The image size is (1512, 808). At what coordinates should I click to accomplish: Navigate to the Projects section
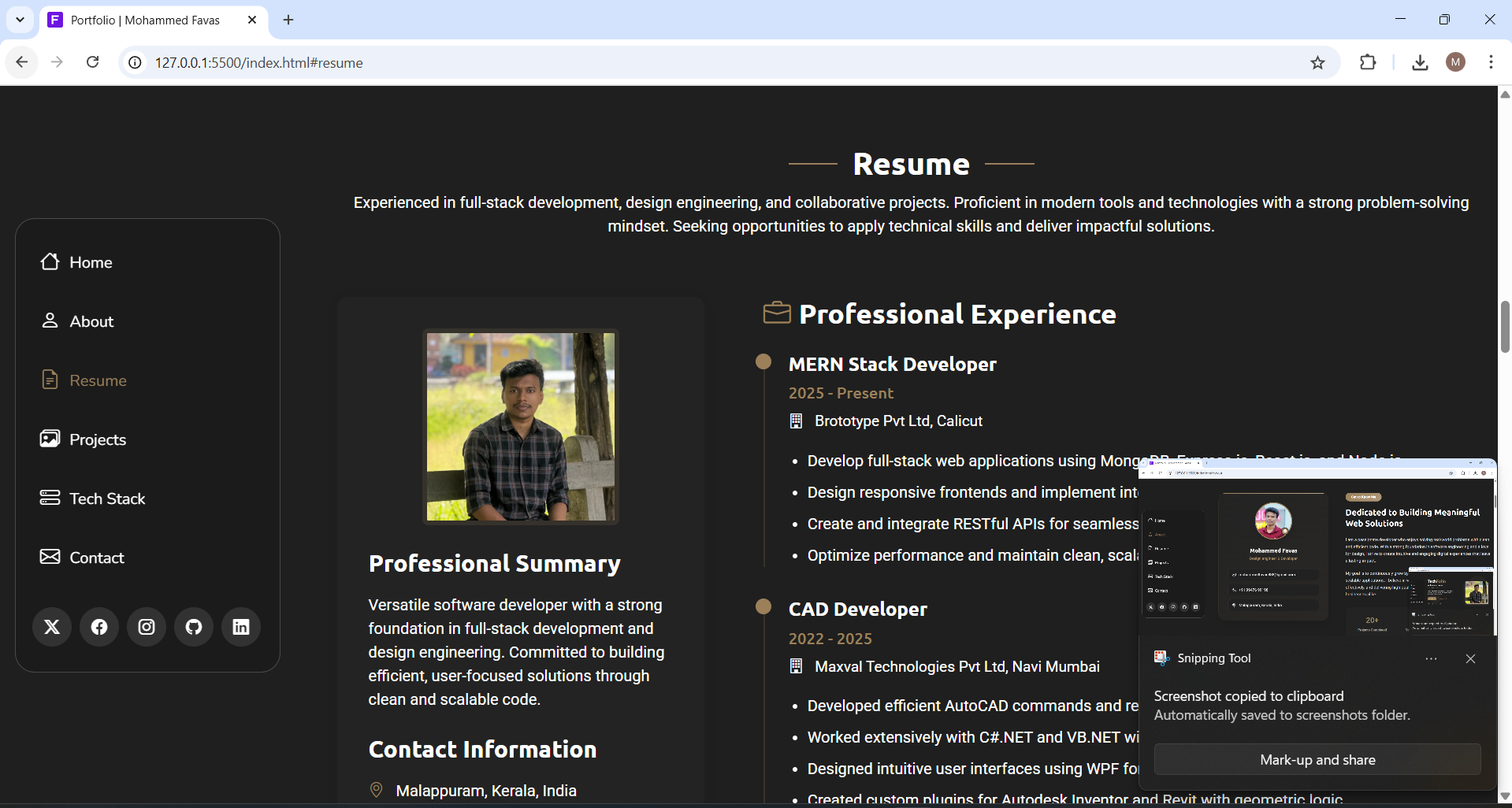[97, 439]
